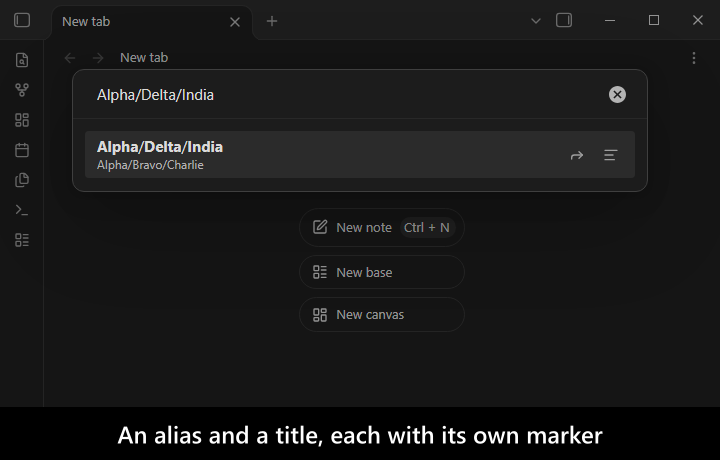This screenshot has height=460, width=720.
Task: Click the New tab breadcrumb title
Action: click(x=144, y=58)
